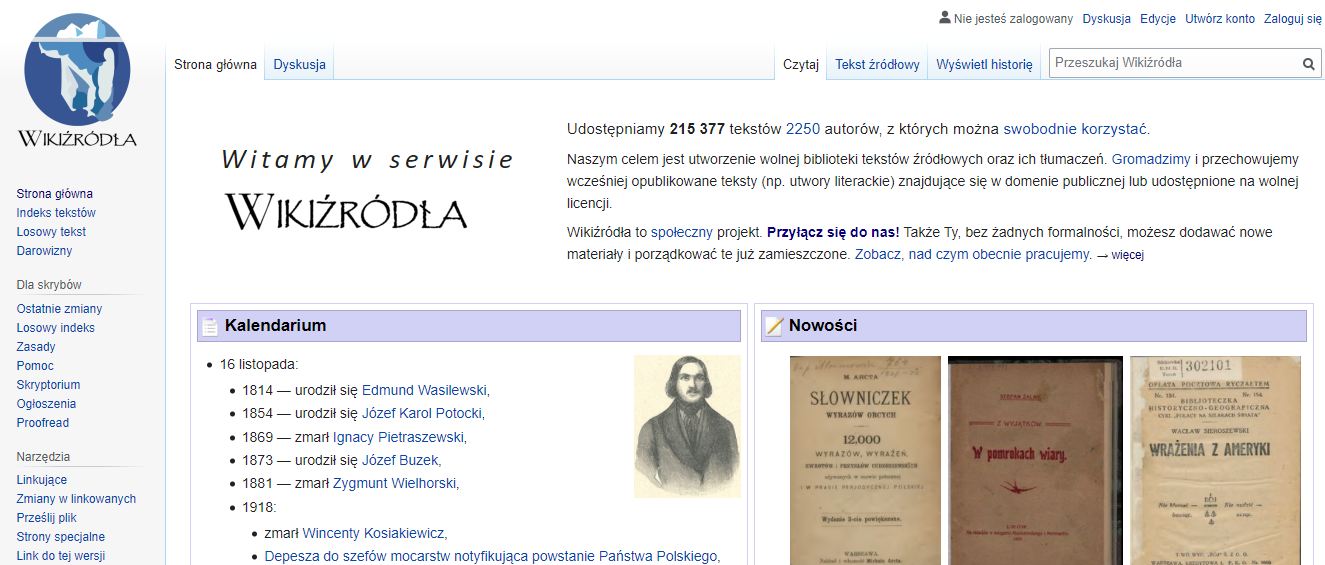1325x565 pixels.
Task: Open Linkujące tool link
Action: pos(42,480)
